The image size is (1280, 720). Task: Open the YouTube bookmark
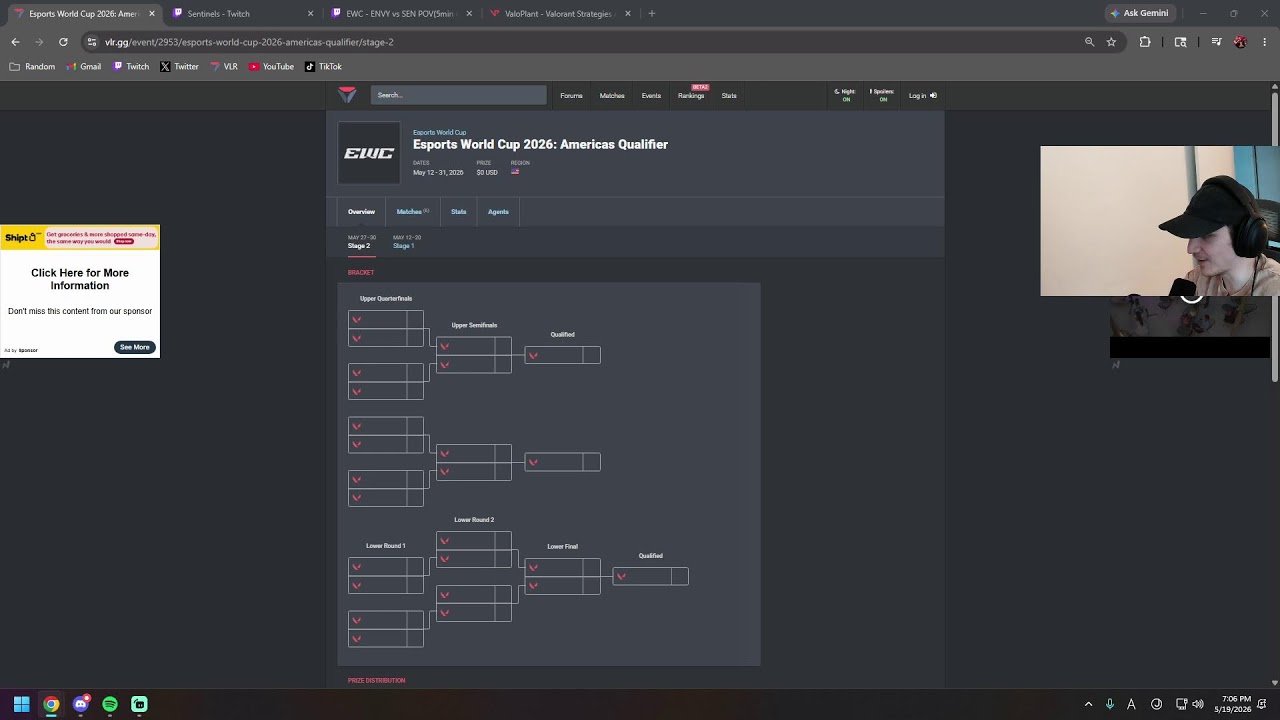pos(272,67)
